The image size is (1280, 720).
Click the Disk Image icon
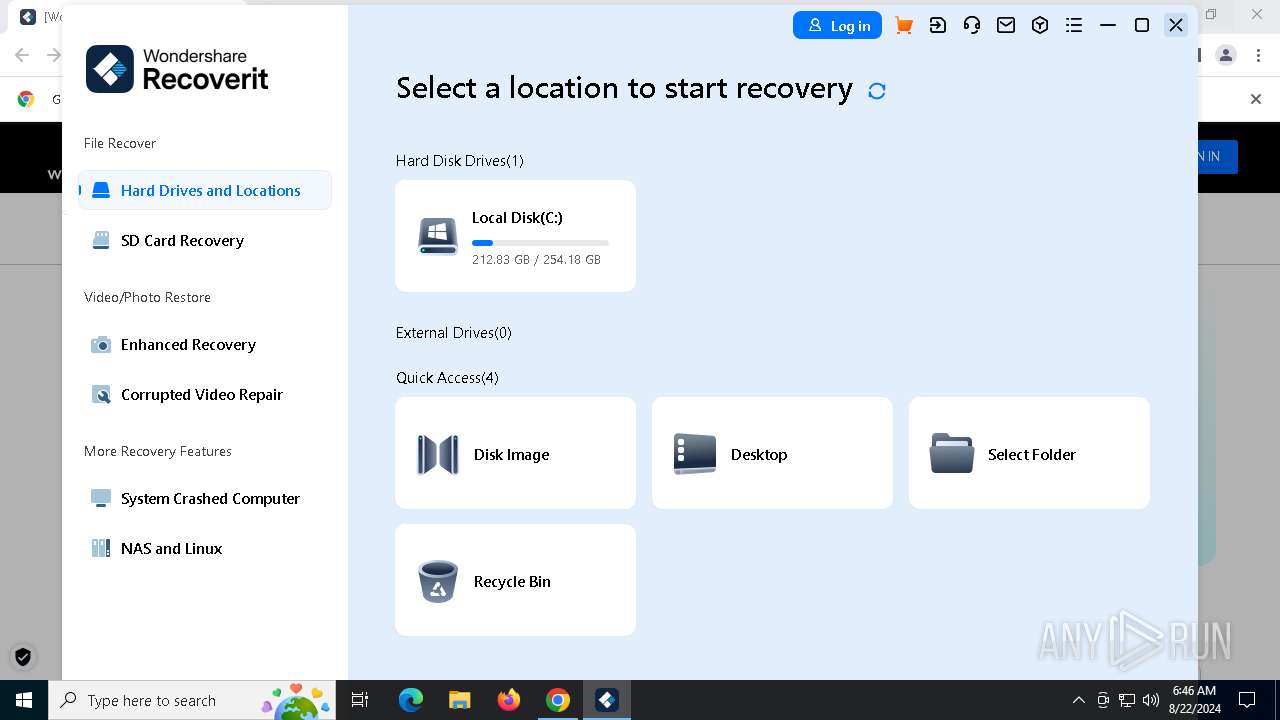(438, 454)
